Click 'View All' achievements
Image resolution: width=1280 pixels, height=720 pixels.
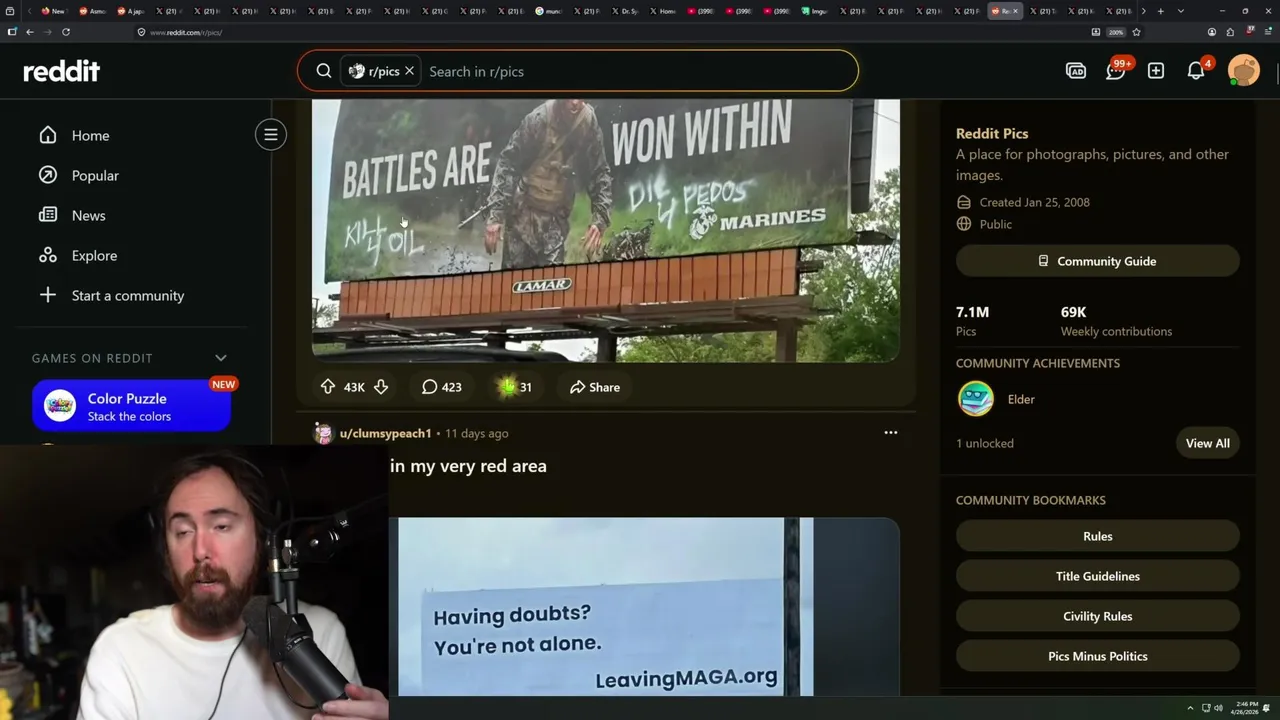1208,443
